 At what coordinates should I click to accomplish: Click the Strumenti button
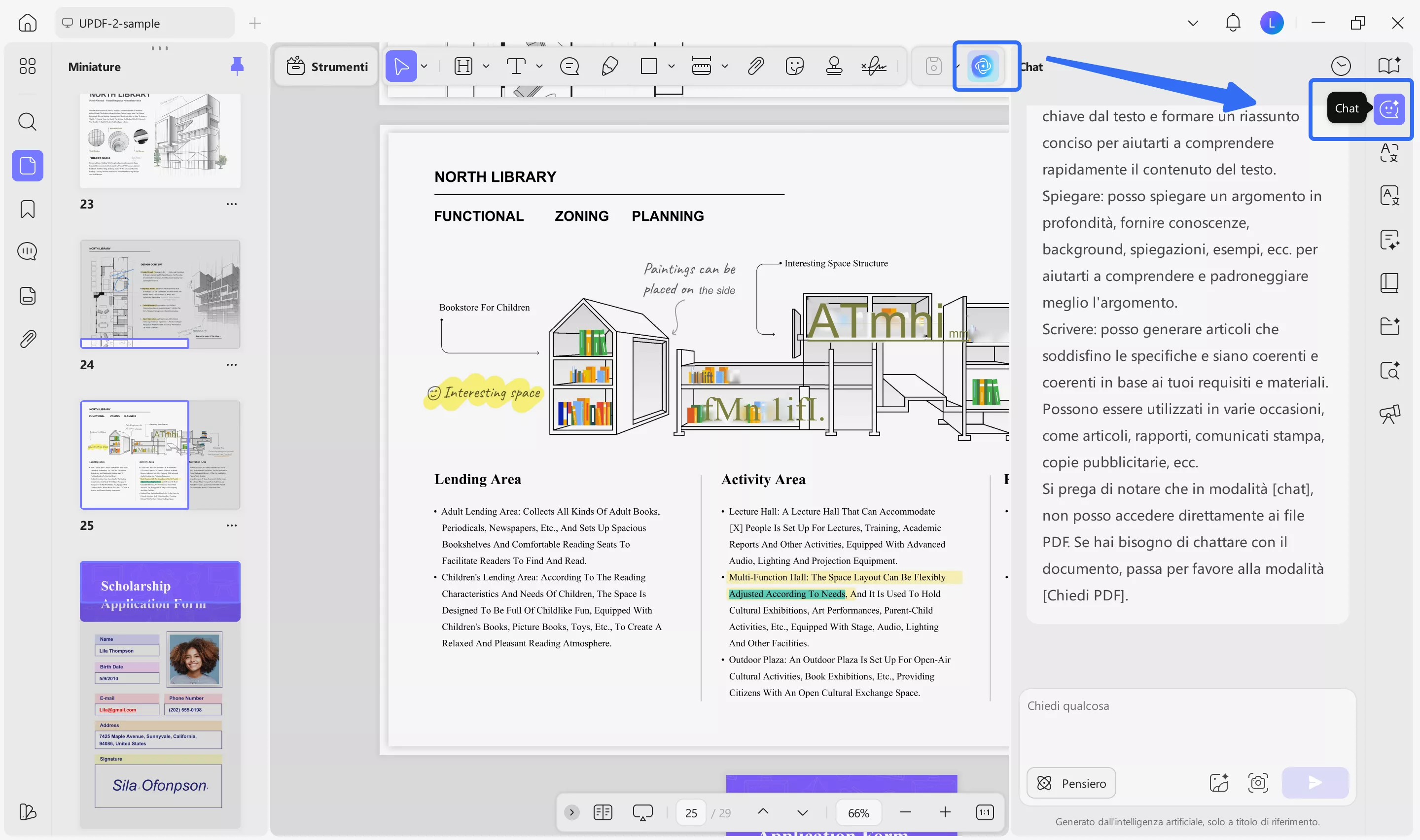[325, 66]
